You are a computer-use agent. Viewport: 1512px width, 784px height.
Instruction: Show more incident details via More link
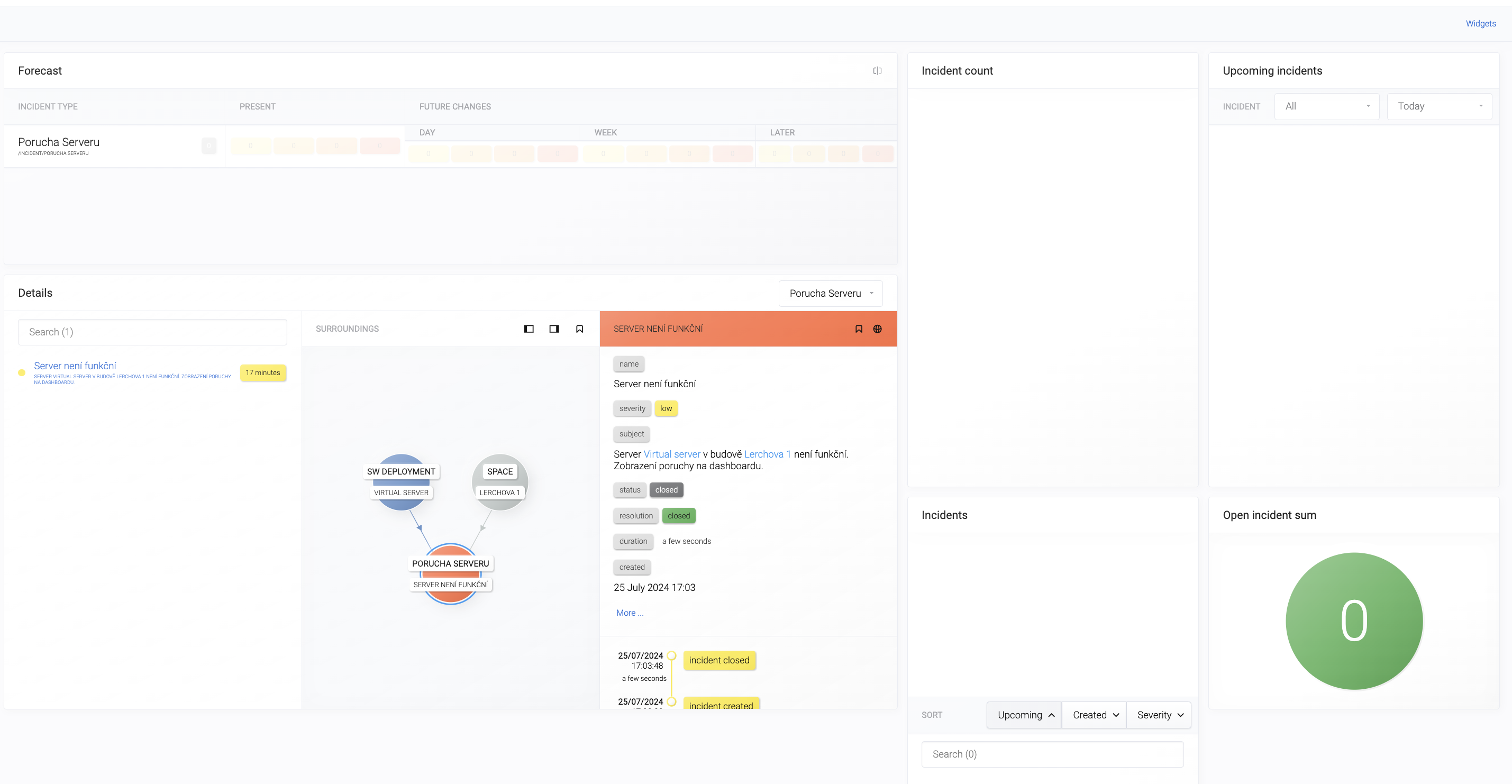[x=629, y=613]
